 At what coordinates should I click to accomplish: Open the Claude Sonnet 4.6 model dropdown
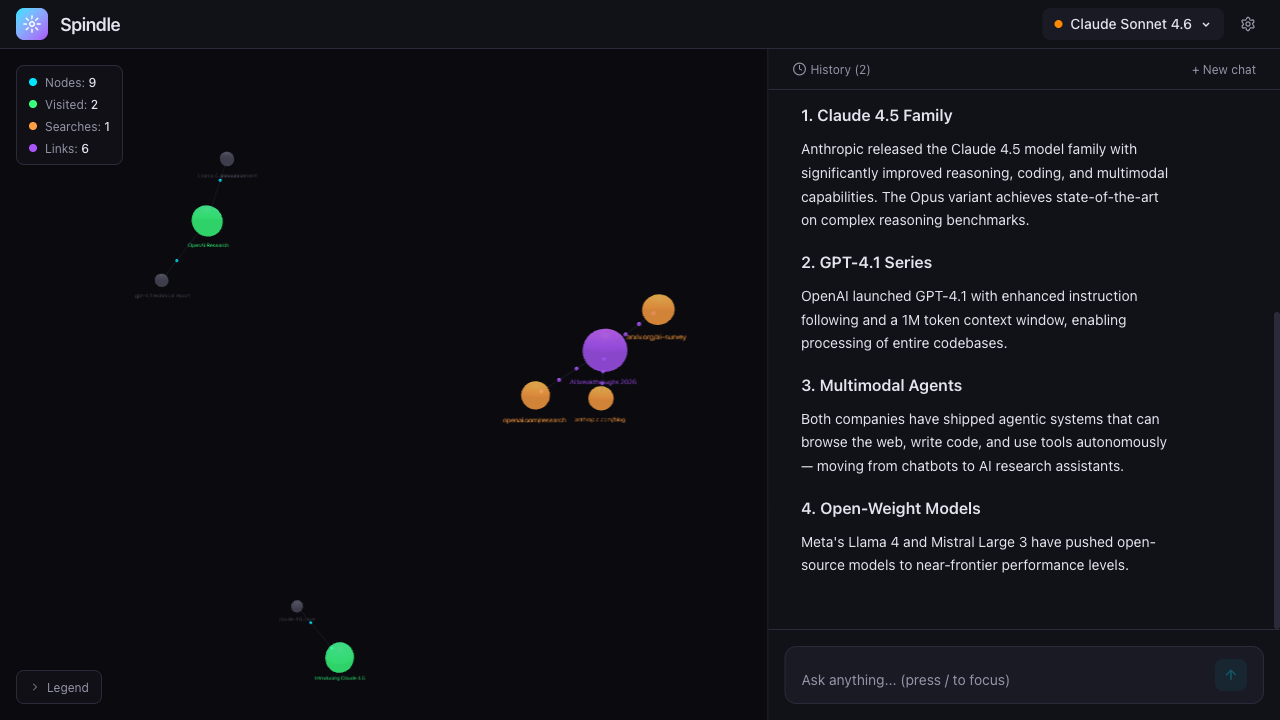click(x=1132, y=24)
